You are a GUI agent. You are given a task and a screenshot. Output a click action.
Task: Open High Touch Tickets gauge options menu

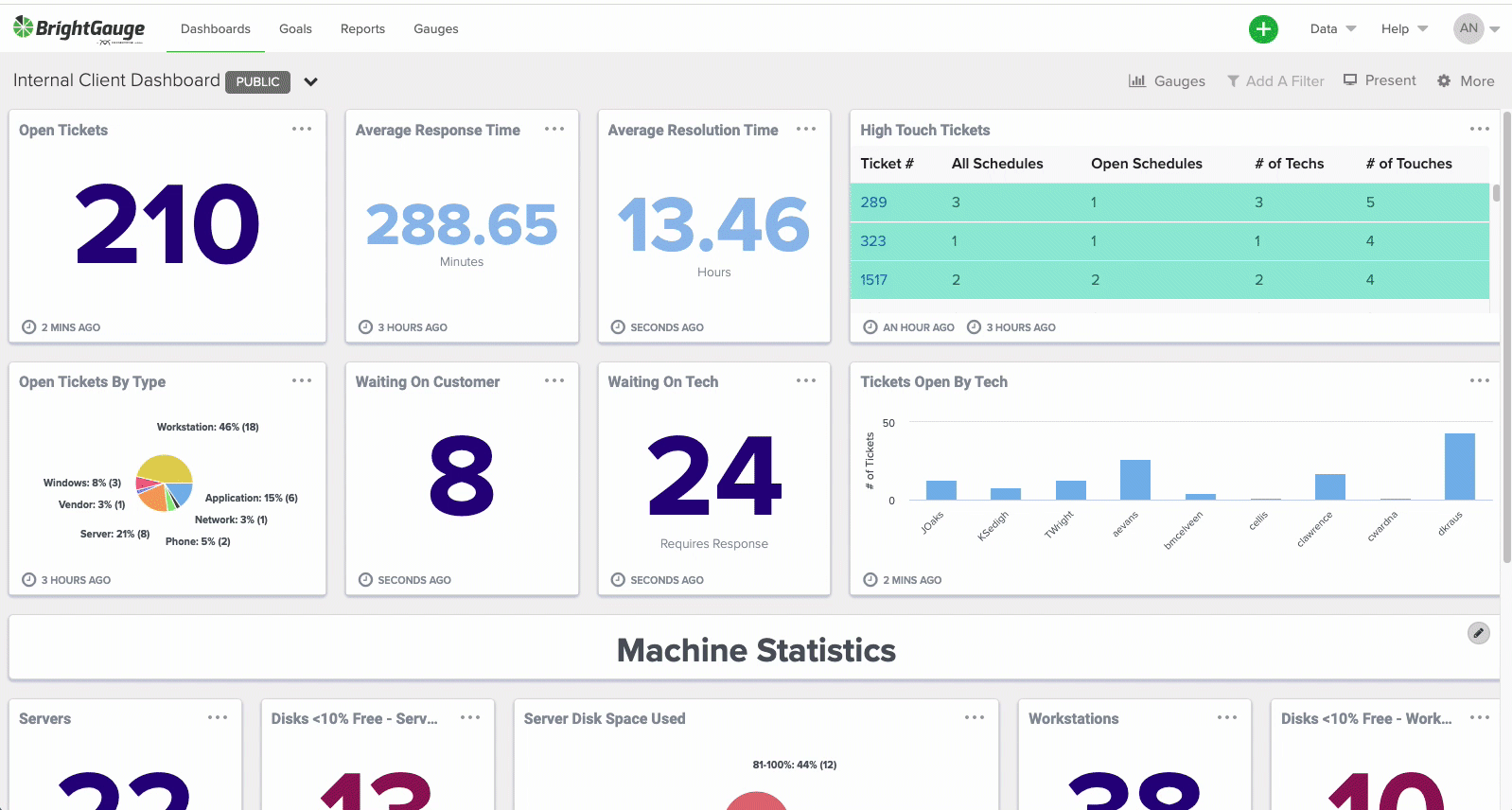1480,129
